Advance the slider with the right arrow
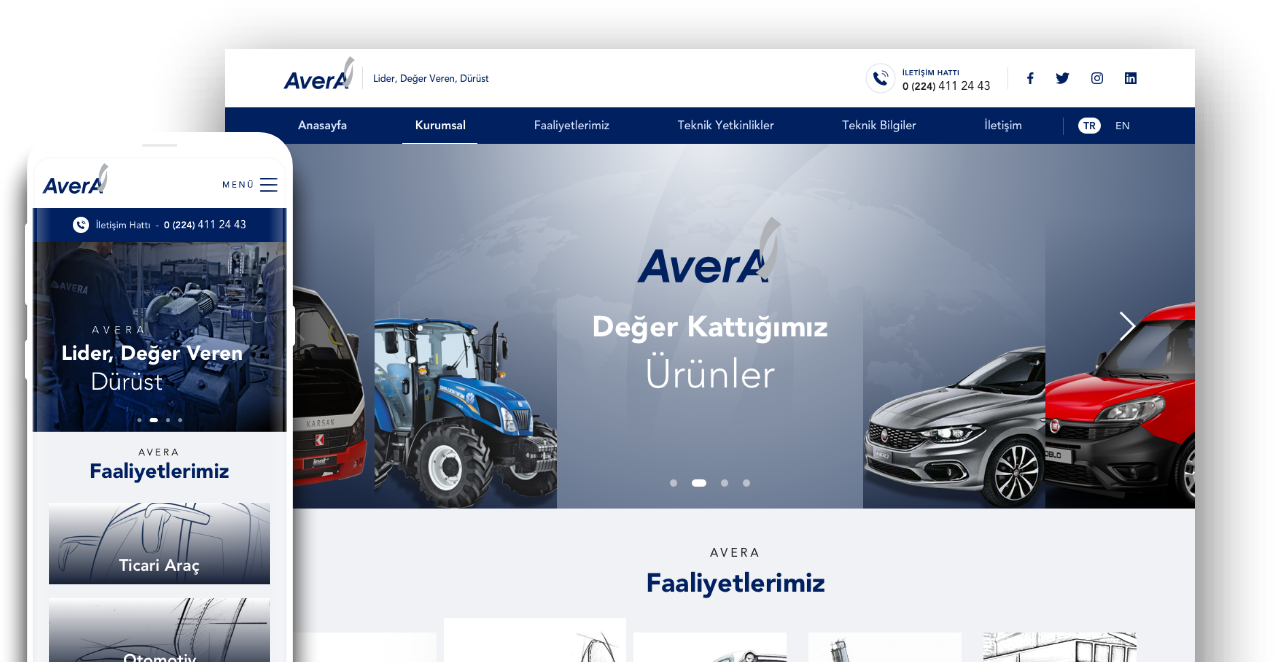Viewport: 1275px width, 662px height. pos(1127,326)
